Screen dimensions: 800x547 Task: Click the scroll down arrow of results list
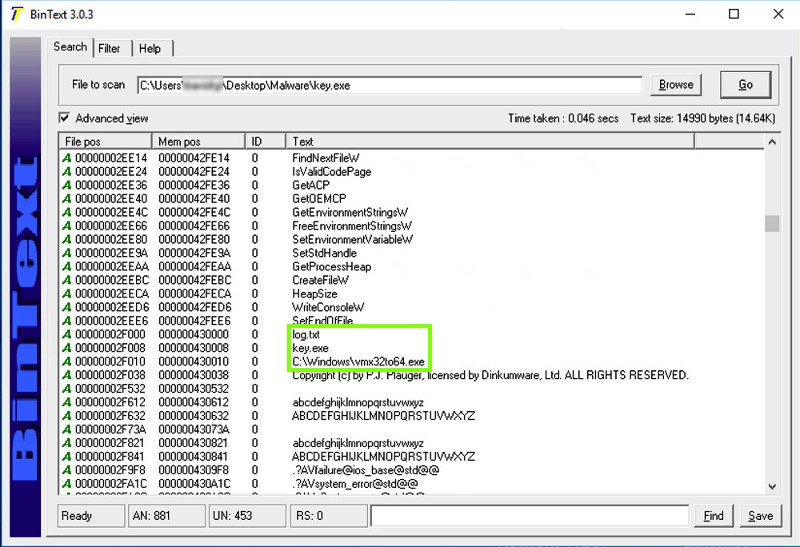tap(771, 485)
